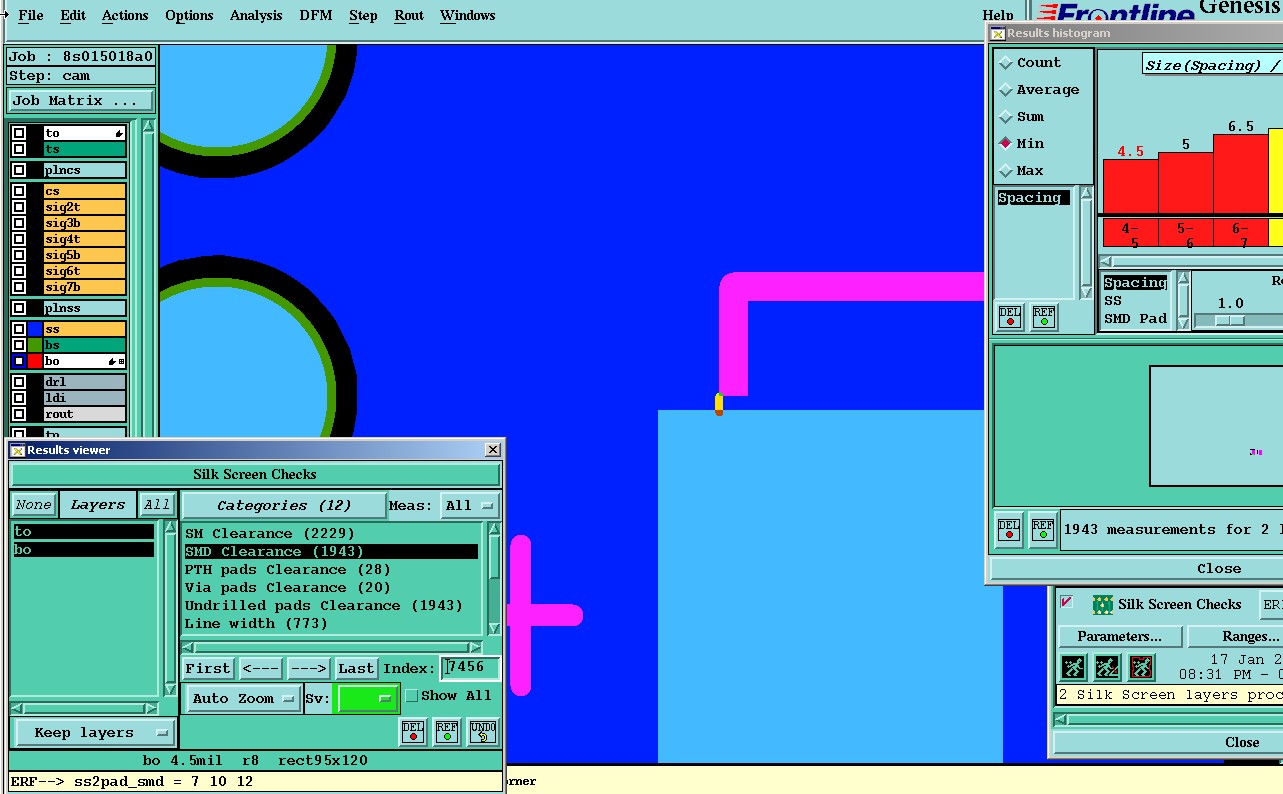
Task: Toggle display checkbox for layer drl
Action: [x=19, y=382]
